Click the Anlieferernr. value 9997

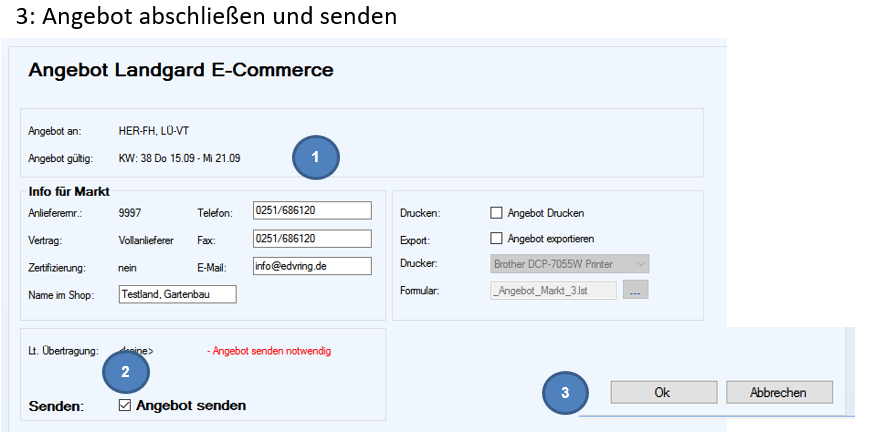[130, 213]
